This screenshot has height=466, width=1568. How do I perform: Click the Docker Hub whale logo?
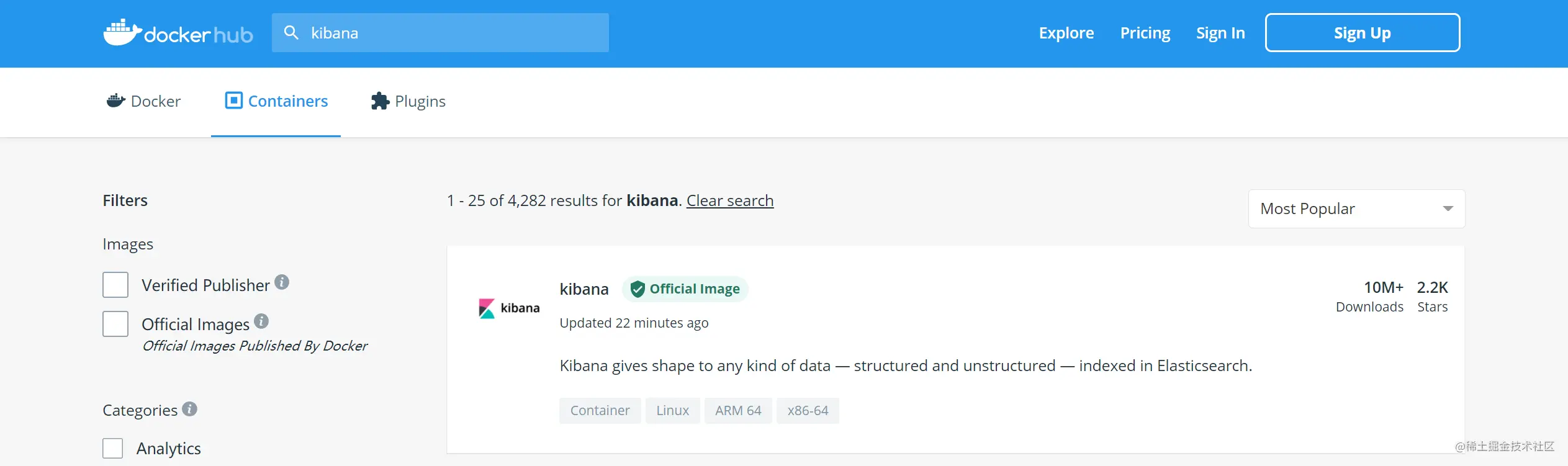[178, 32]
